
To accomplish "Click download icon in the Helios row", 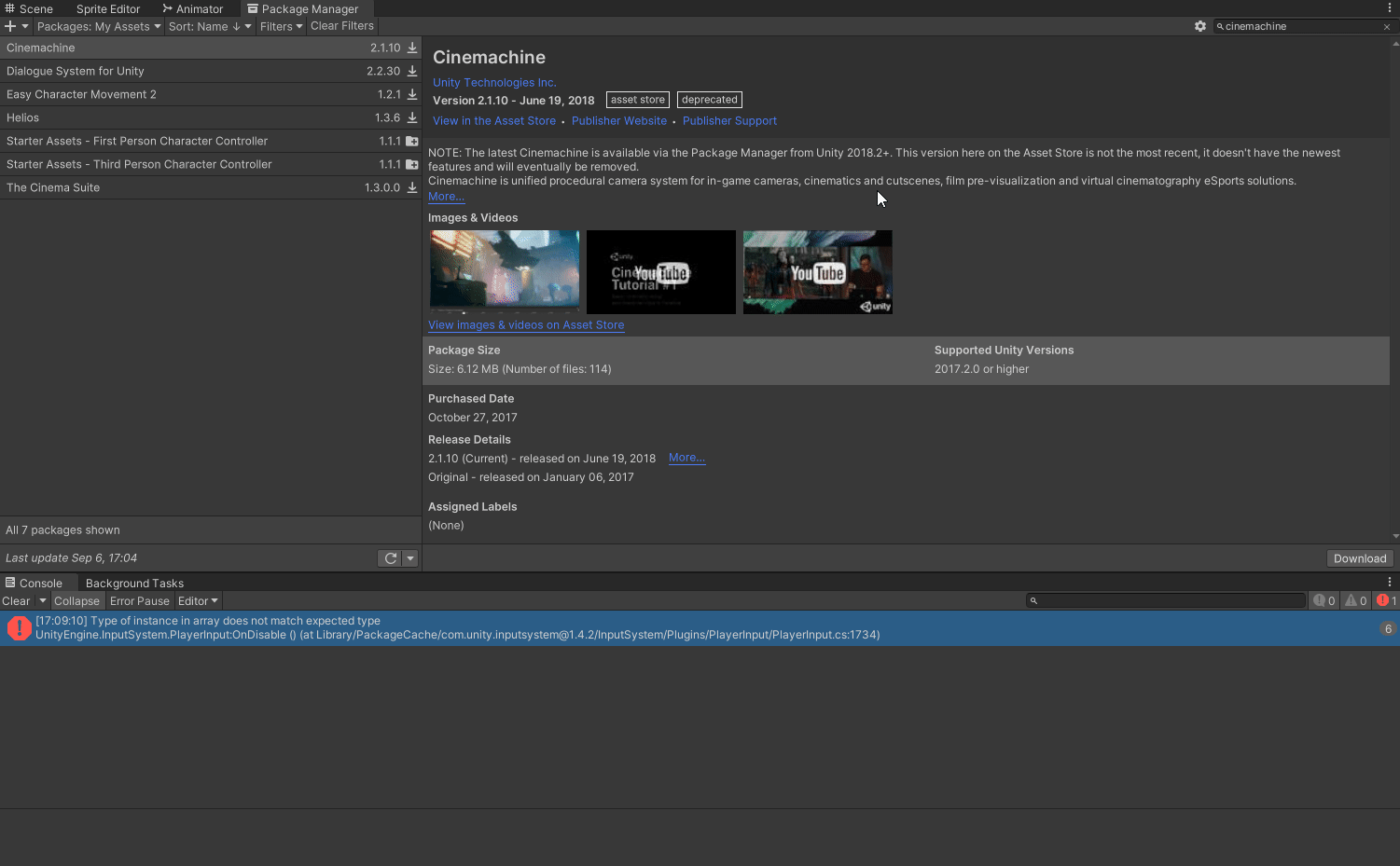I will 412,117.
